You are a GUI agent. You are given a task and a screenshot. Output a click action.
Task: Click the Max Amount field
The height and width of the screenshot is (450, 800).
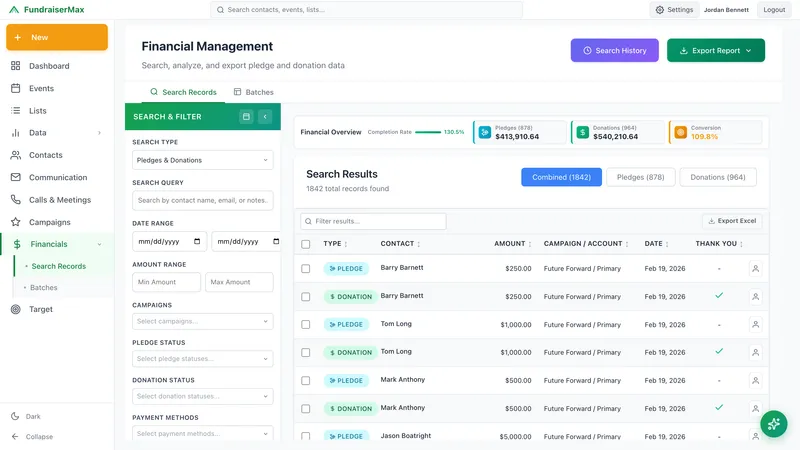click(x=239, y=282)
